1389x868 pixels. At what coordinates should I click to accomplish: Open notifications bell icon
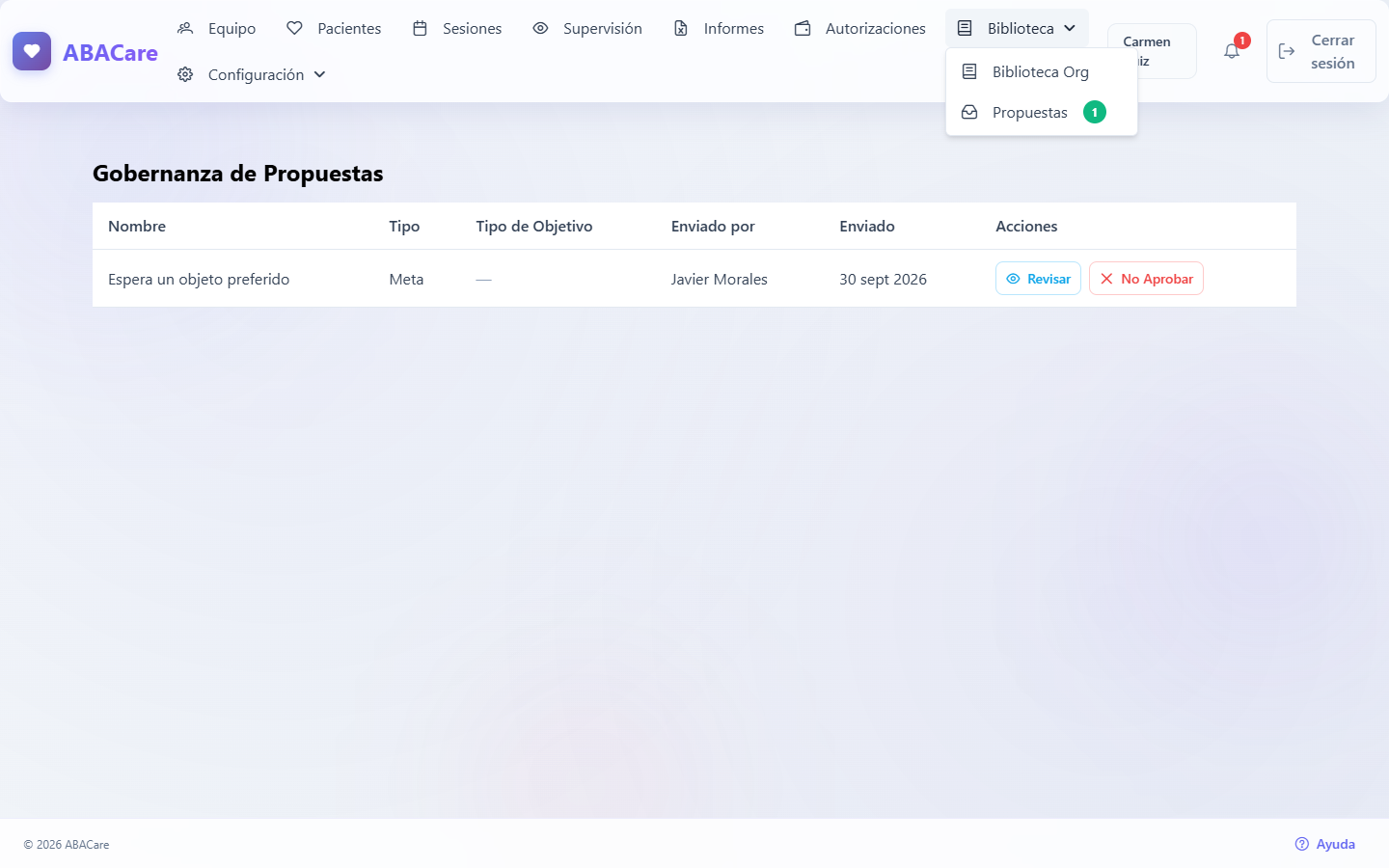pyautogui.click(x=1232, y=51)
